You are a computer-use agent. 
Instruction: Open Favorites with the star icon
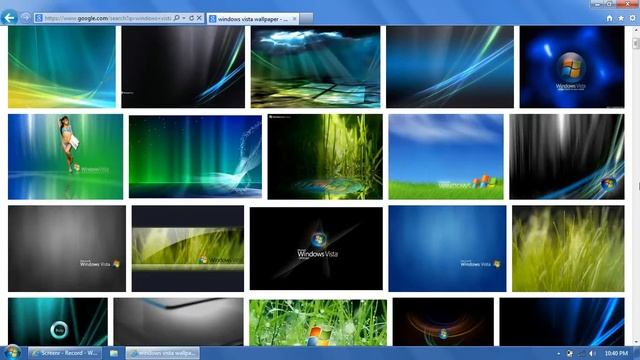[x=621, y=18]
